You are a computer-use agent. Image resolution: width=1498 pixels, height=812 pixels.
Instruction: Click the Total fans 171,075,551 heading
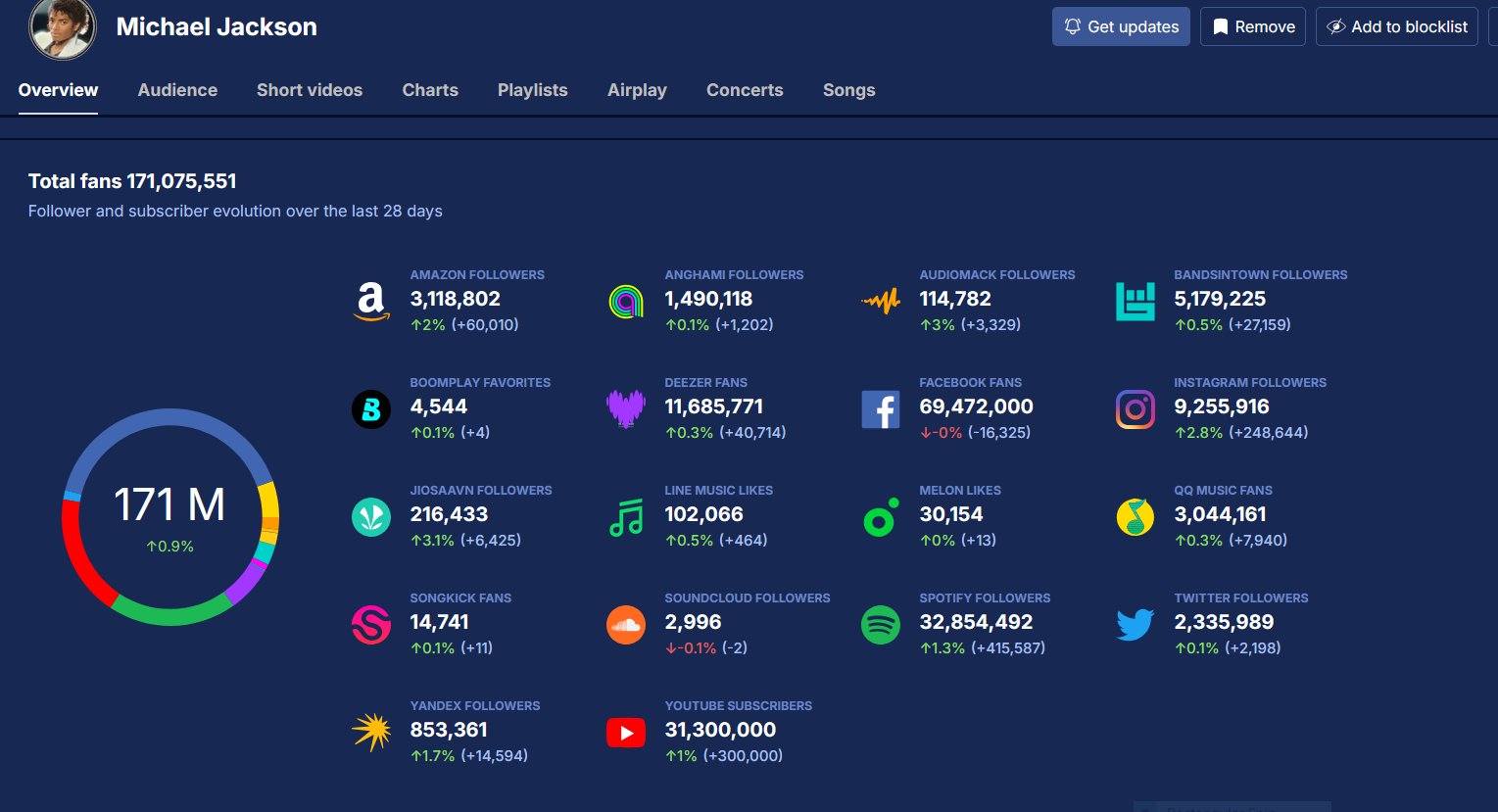click(x=132, y=181)
